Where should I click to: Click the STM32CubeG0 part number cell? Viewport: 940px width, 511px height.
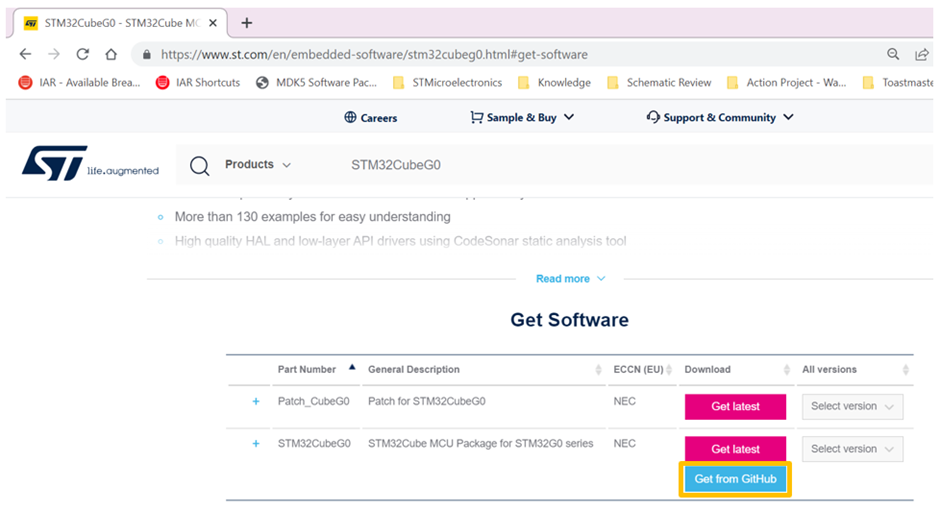314,444
